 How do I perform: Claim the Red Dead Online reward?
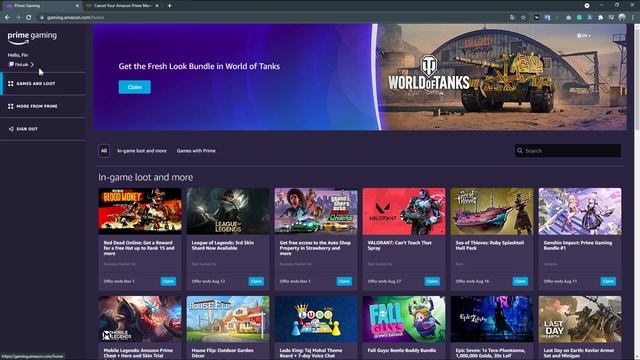click(x=168, y=281)
